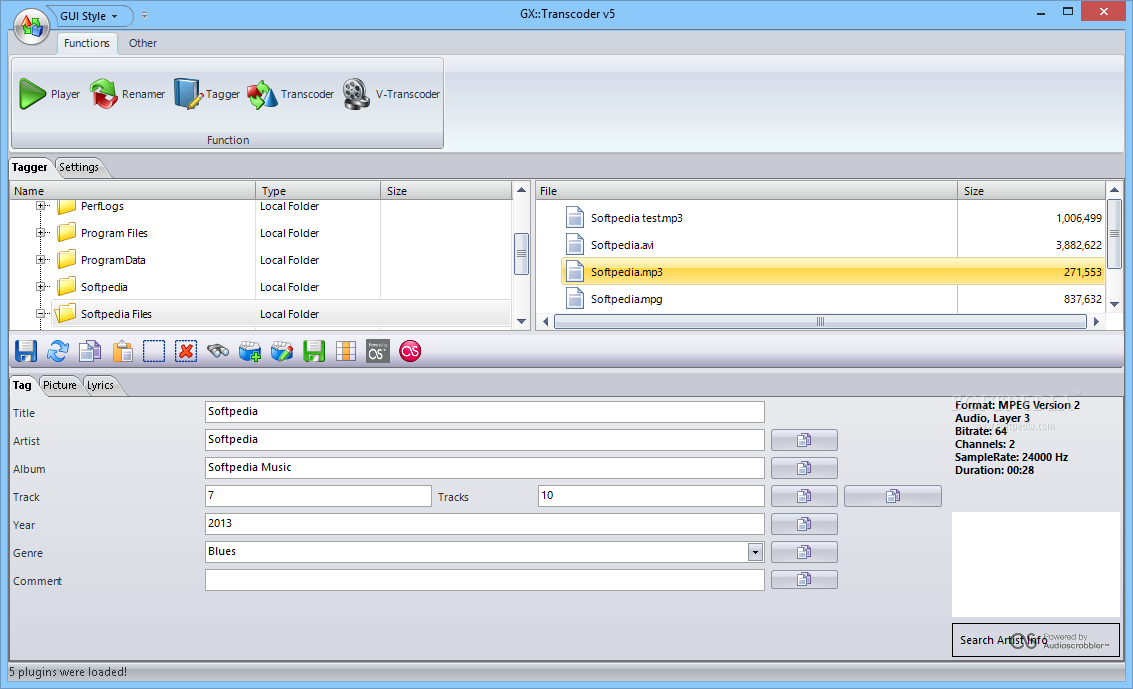The width and height of the screenshot is (1133, 689).
Task: Click the application orb button
Action: [32, 27]
